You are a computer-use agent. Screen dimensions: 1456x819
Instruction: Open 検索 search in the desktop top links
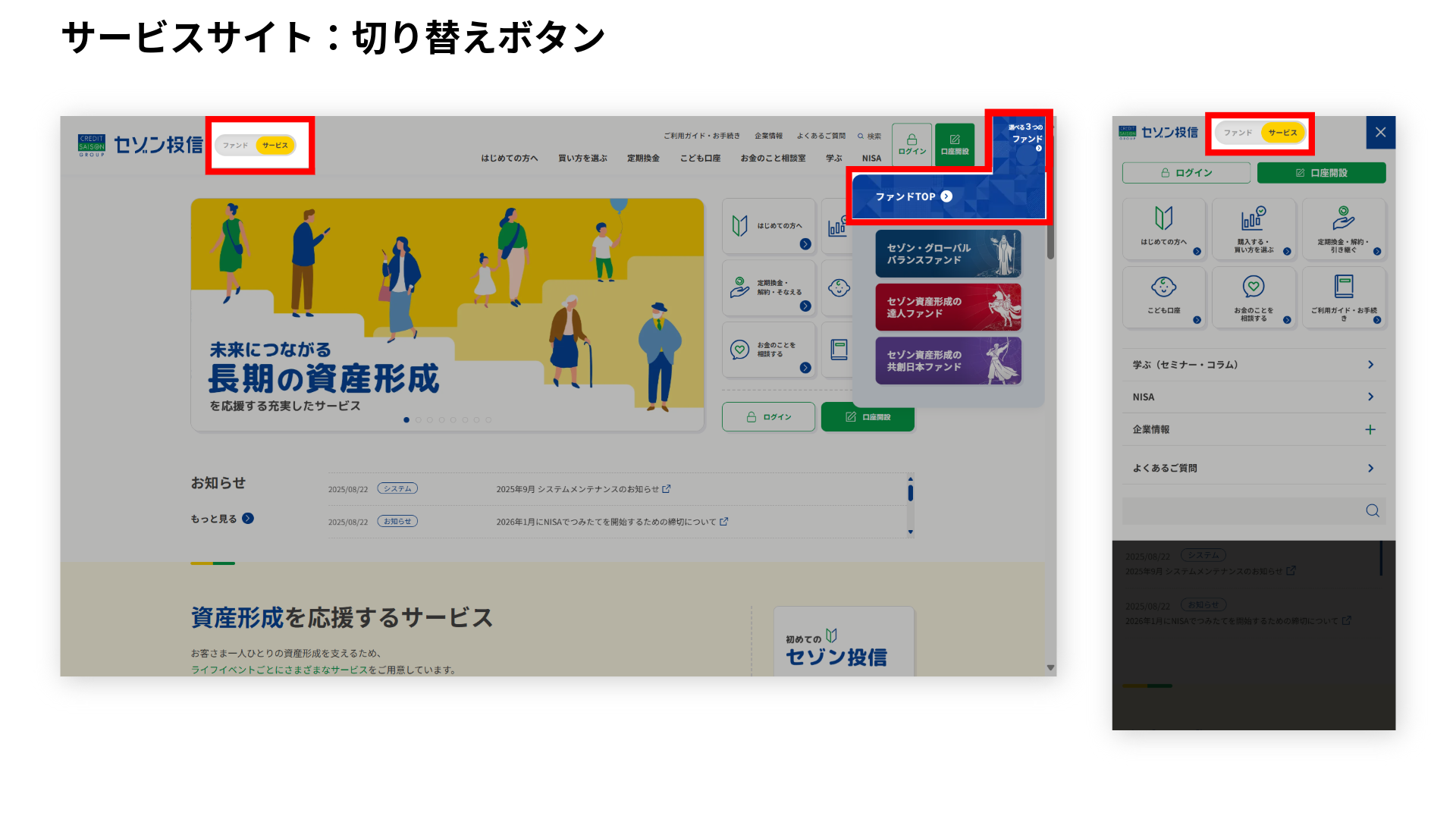[870, 136]
